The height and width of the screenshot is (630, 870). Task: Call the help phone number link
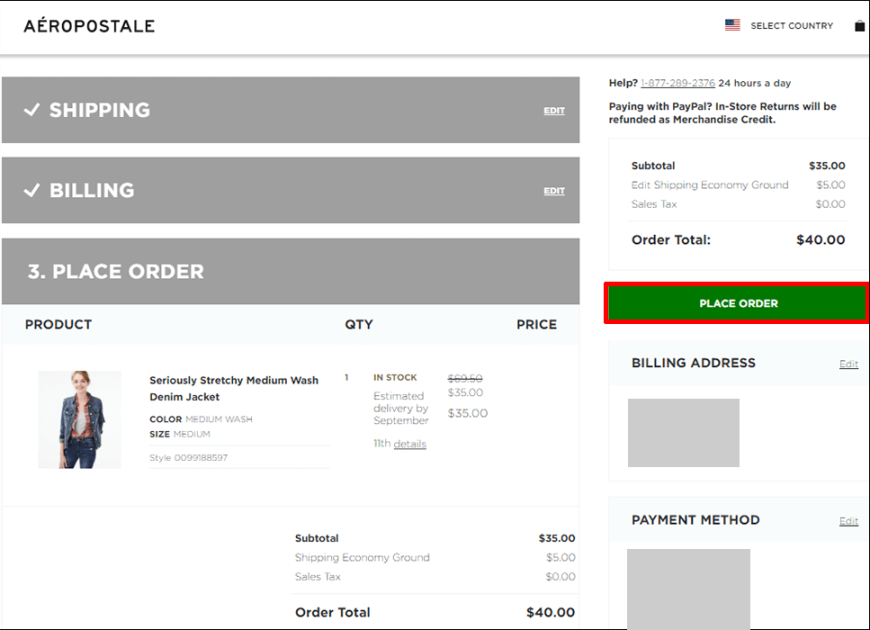(677, 83)
